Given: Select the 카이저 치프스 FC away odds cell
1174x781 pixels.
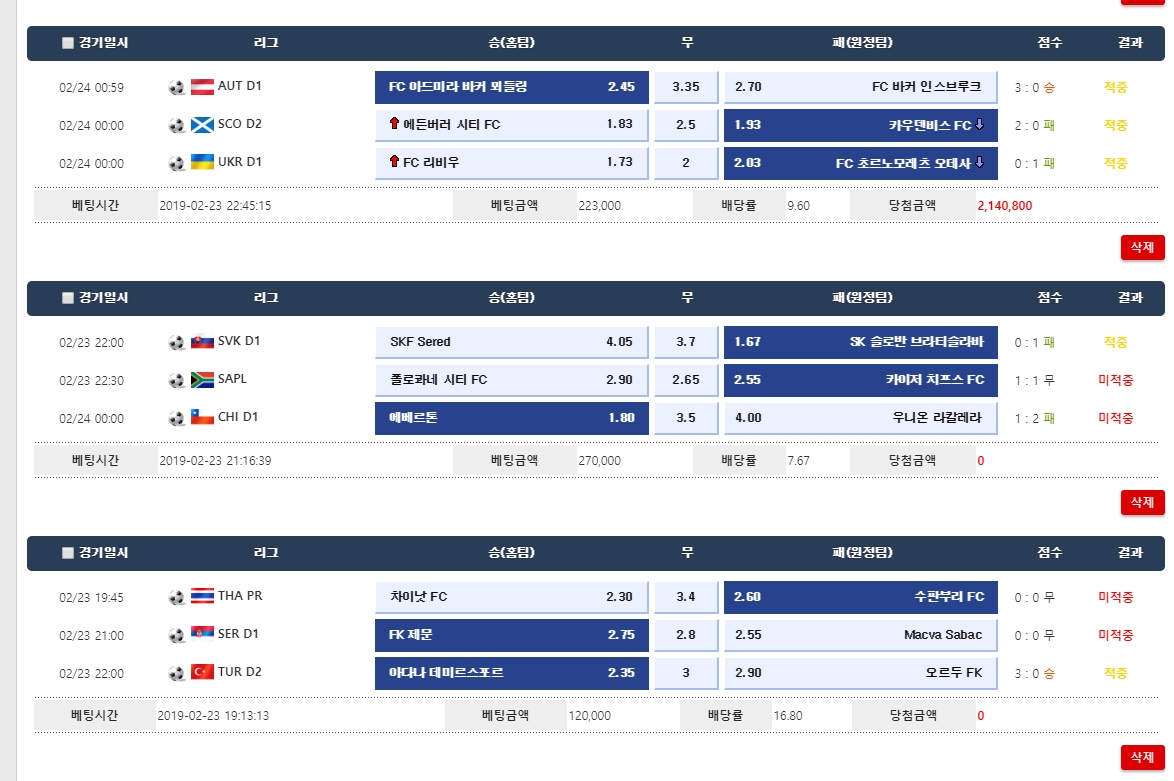Looking at the screenshot, I should point(860,380).
